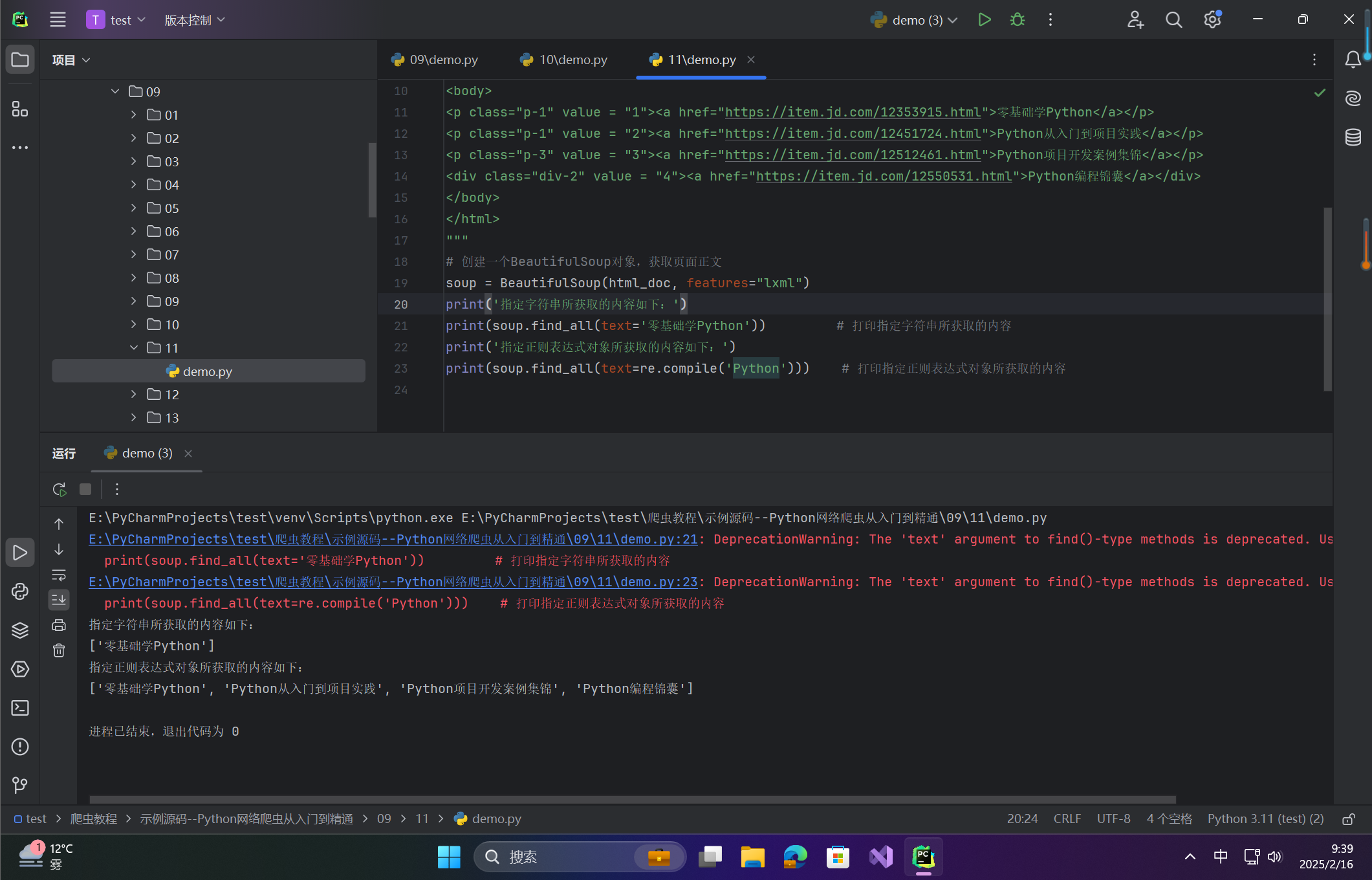
Task: Open more run actions menu
Action: pos(1051,20)
